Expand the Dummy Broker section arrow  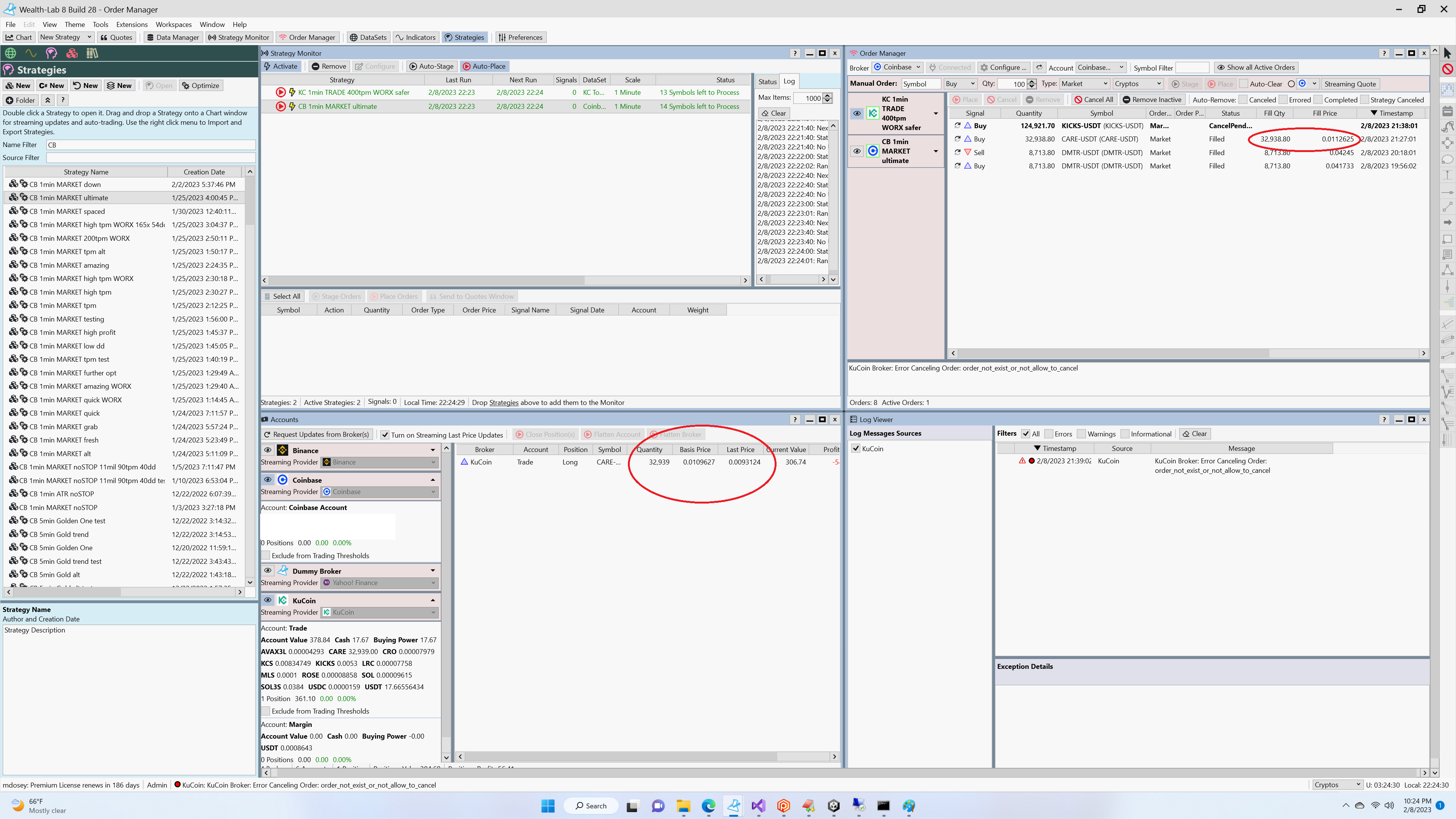tap(433, 570)
